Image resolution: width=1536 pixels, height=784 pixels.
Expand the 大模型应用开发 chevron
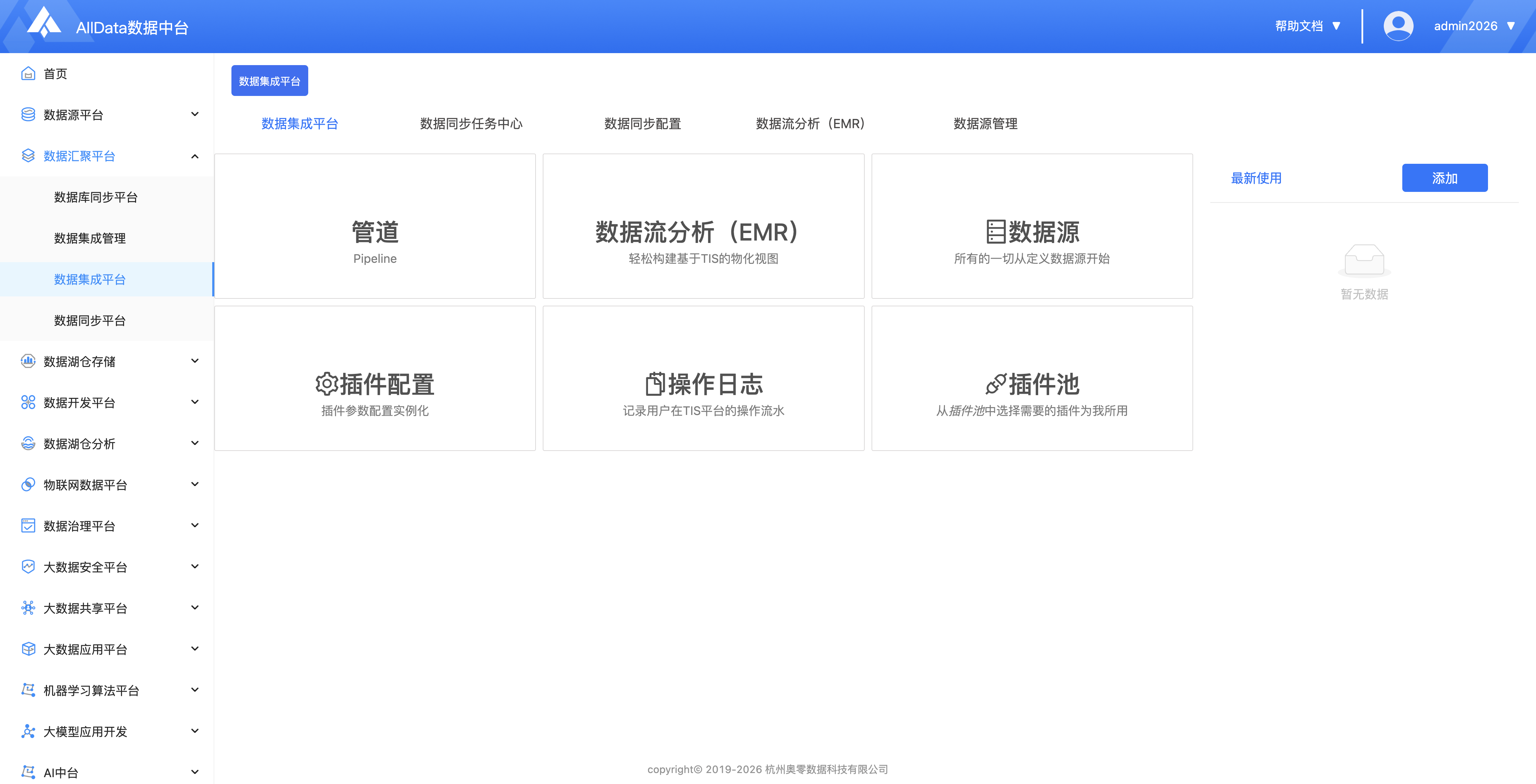pos(194,731)
